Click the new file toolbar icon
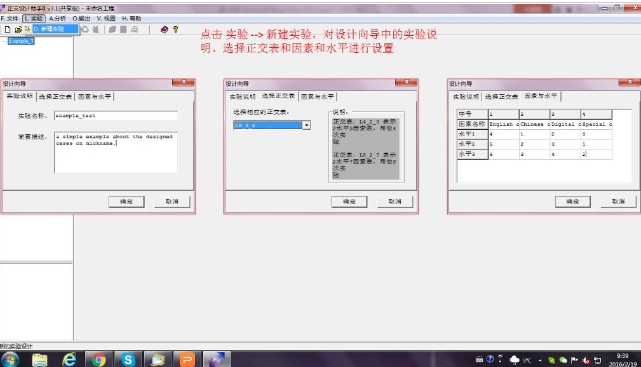 coord(7,29)
